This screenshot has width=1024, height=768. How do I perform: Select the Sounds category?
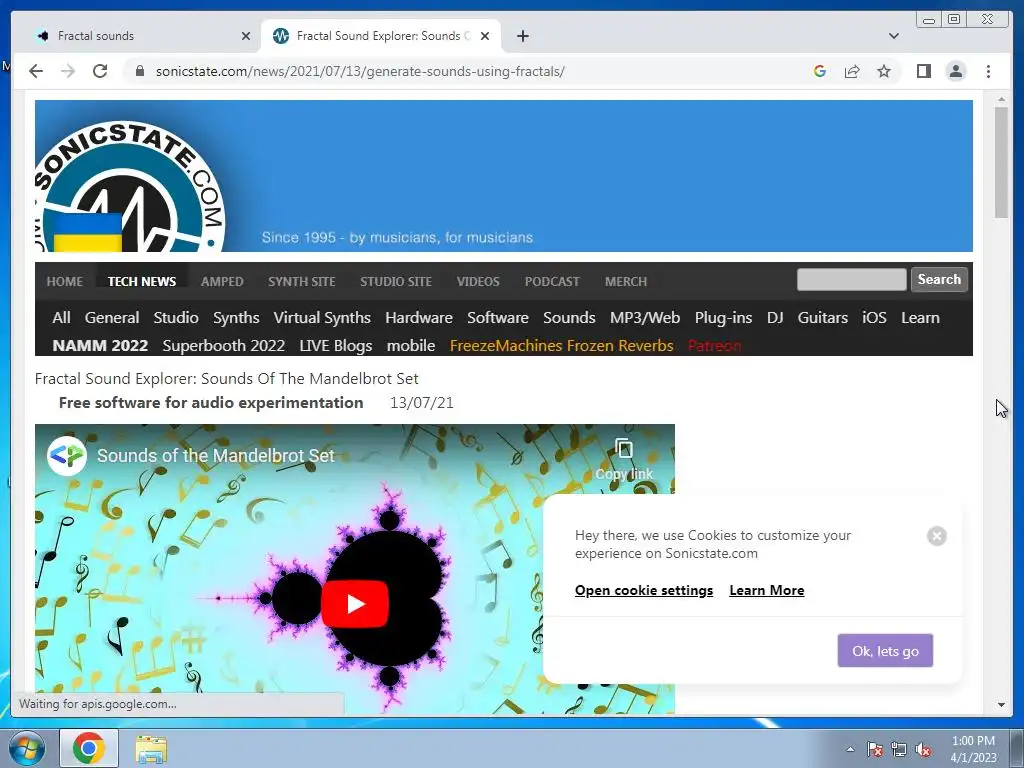click(x=569, y=317)
